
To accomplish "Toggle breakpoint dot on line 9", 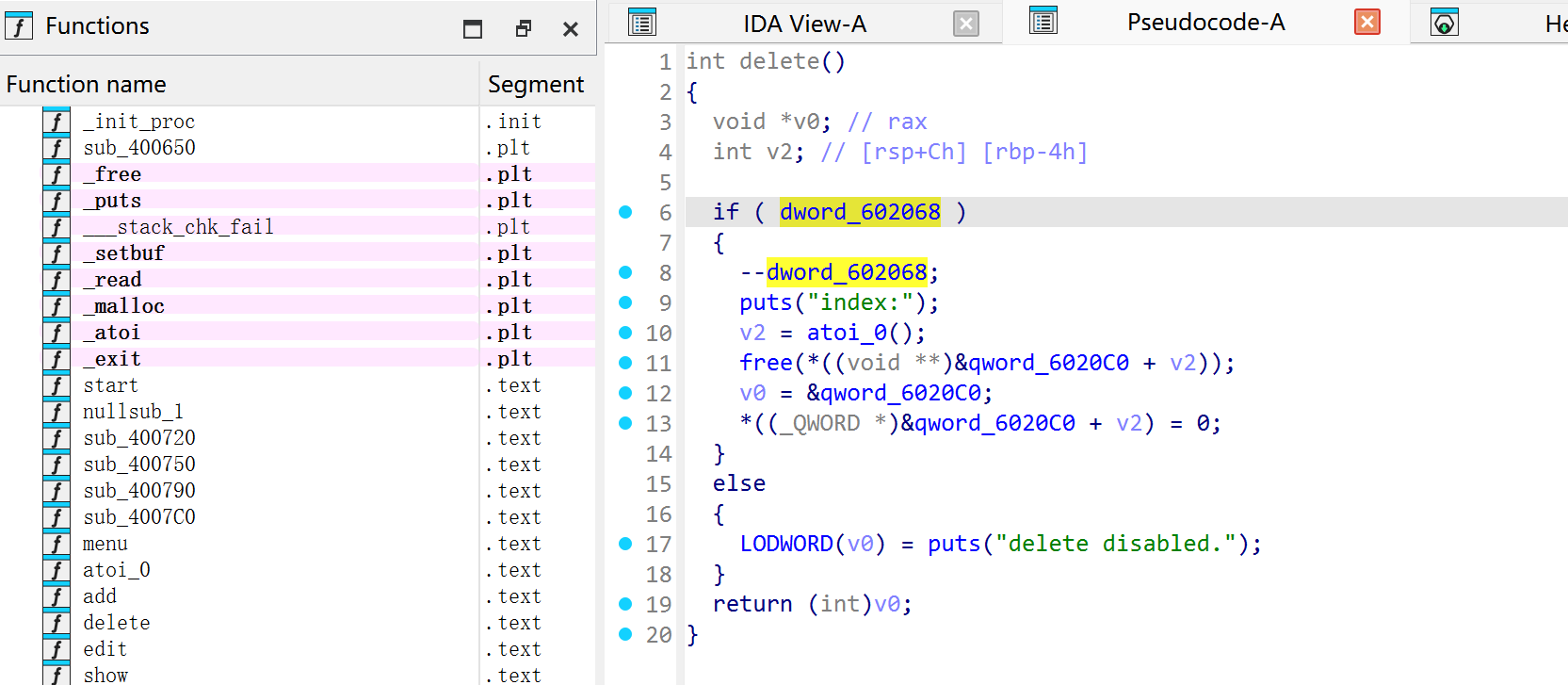I will [x=625, y=302].
